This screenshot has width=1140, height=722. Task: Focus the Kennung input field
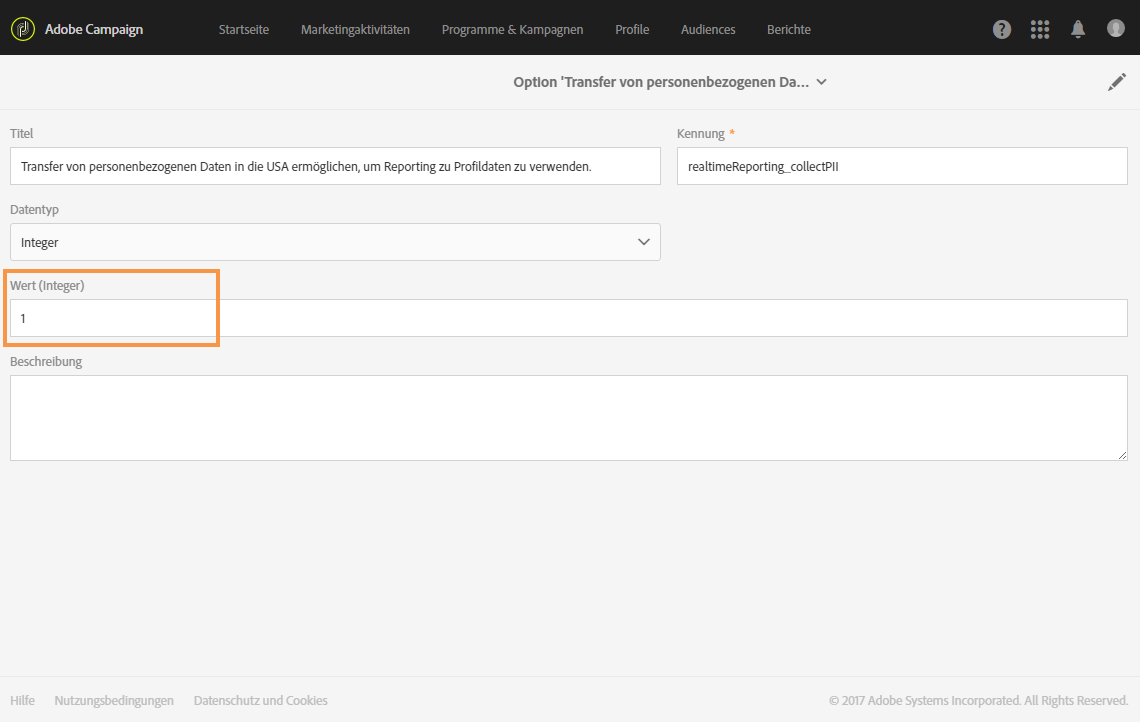pos(902,166)
